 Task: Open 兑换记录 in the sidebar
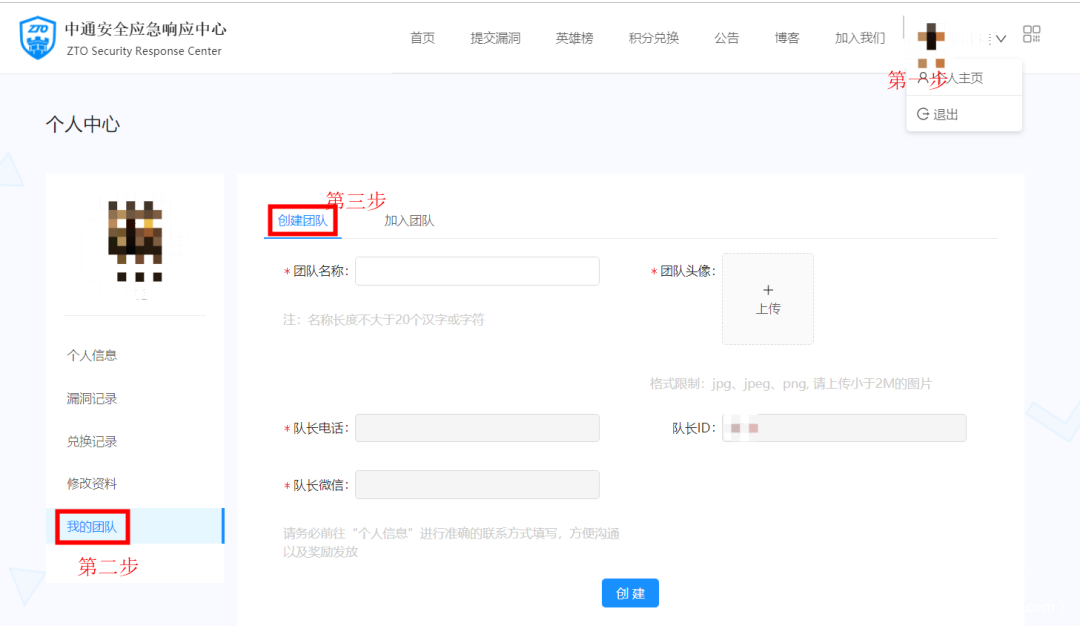[x=92, y=441]
